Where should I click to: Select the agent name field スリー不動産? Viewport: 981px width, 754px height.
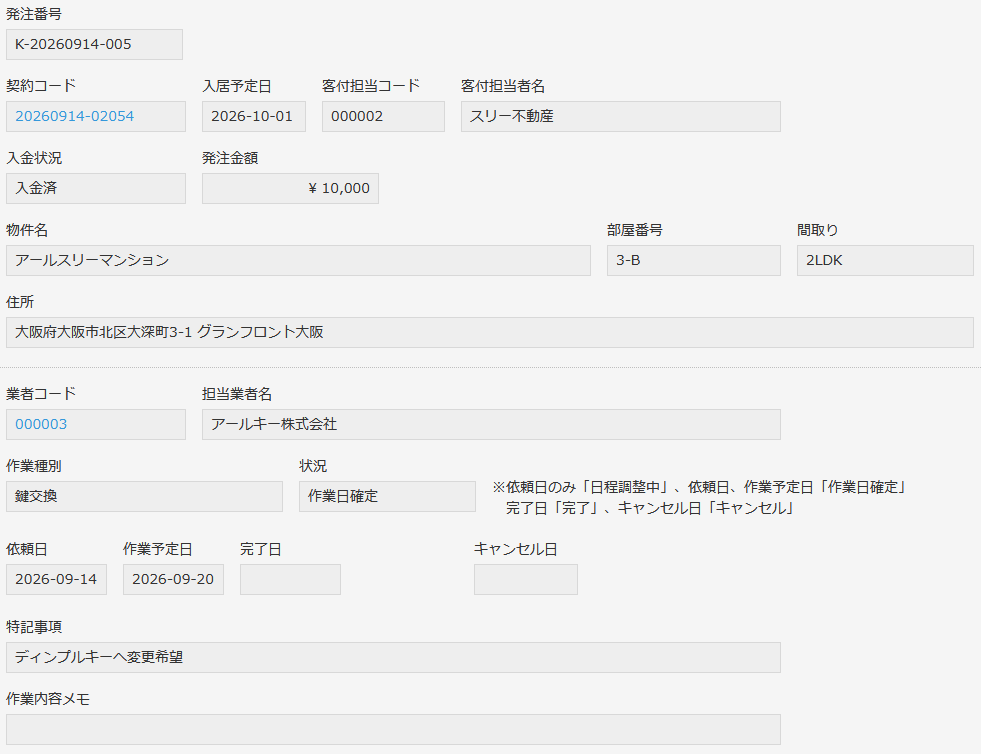(621, 116)
